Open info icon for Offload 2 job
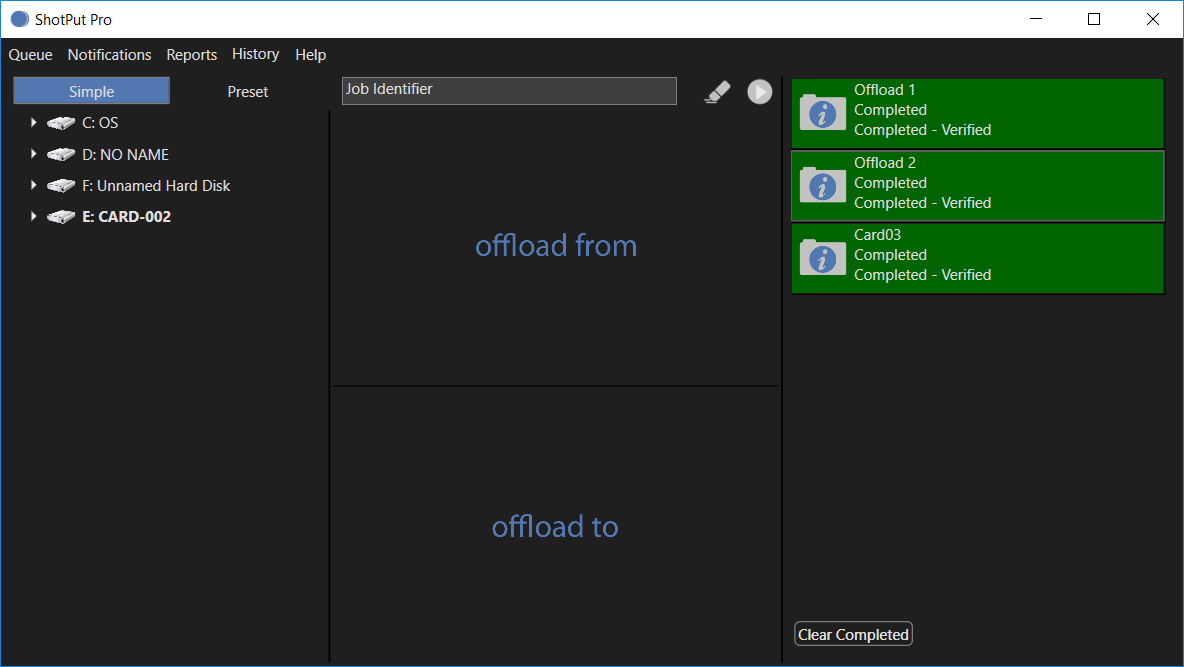Screen dimensions: 1184x667 822,186
